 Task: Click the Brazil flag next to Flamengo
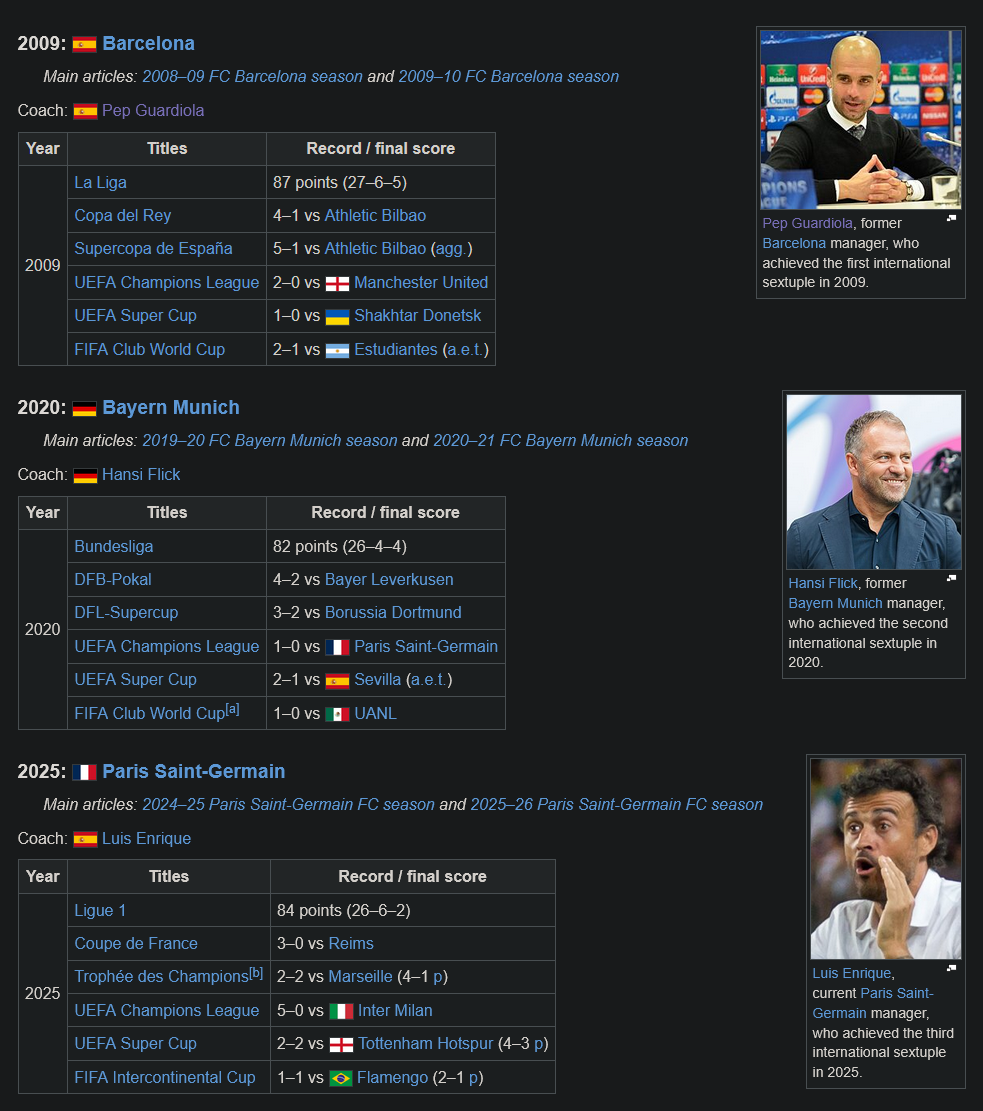point(341,1078)
